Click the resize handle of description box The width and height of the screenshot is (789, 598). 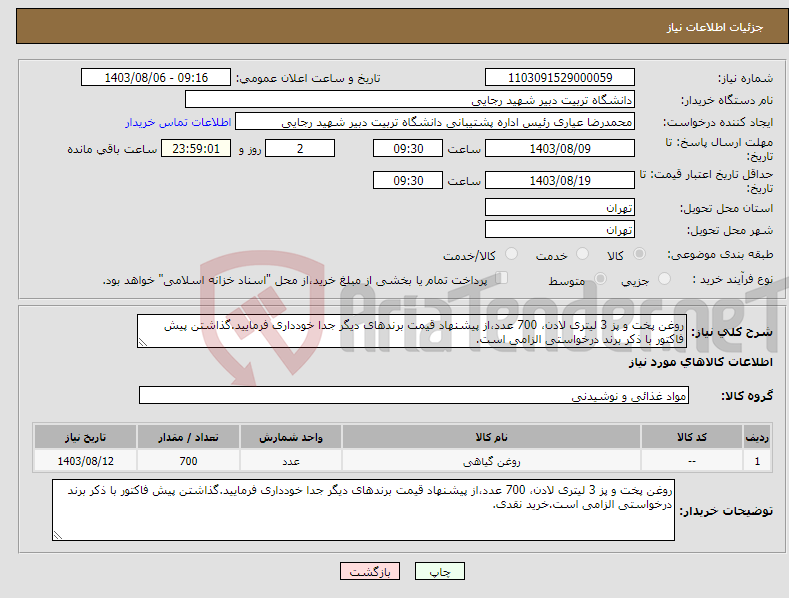(143, 342)
